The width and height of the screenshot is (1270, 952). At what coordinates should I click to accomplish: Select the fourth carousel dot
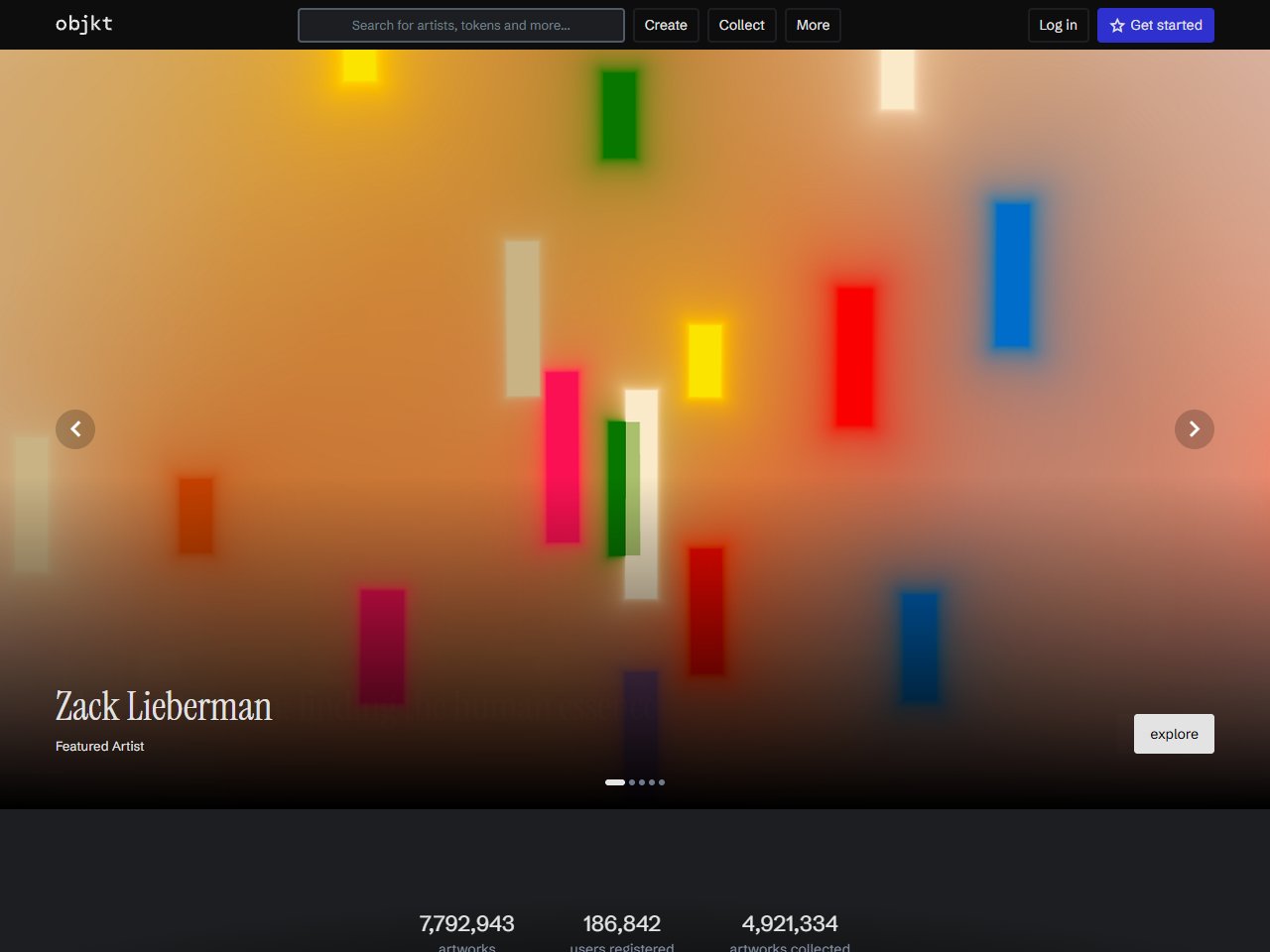651,781
